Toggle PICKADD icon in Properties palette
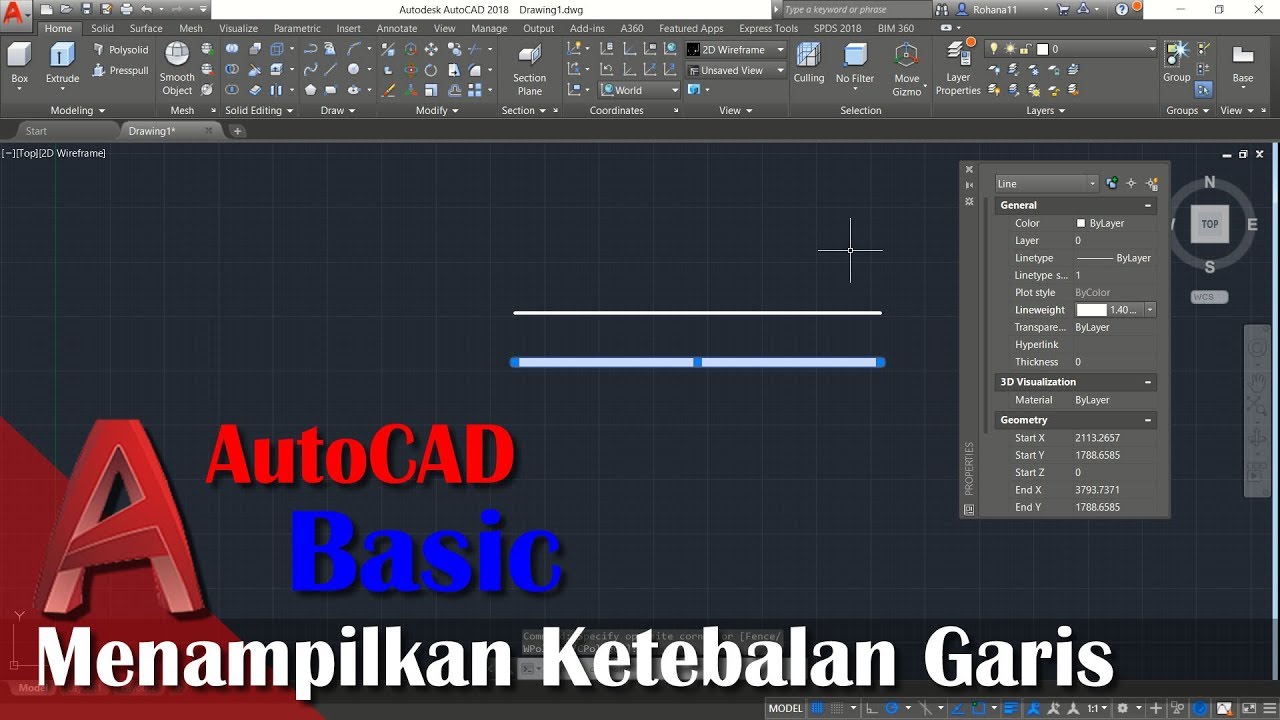This screenshot has width=1280, height=720. click(x=1111, y=184)
